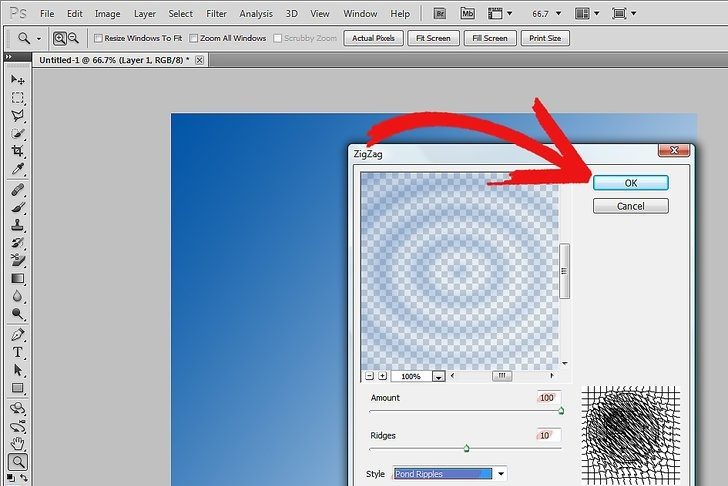This screenshot has width=728, height=486.
Task: Open the Filter menu
Action: click(x=217, y=14)
